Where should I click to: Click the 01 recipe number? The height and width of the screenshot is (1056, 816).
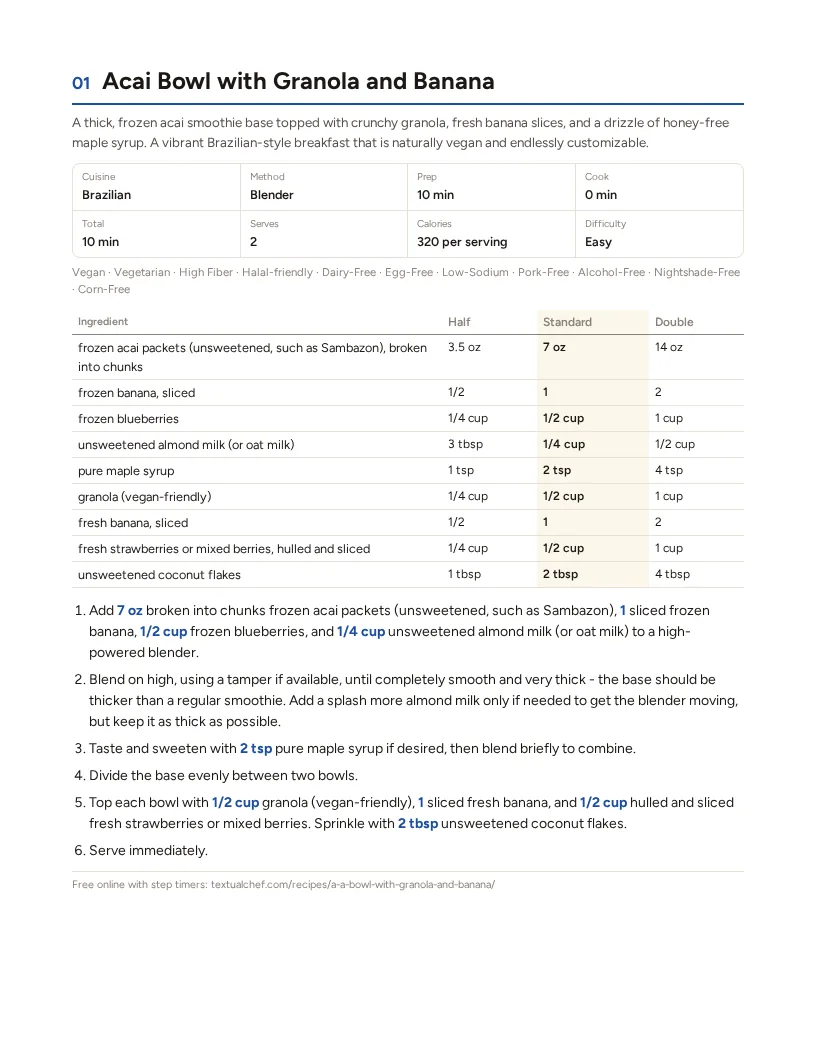pyautogui.click(x=81, y=83)
